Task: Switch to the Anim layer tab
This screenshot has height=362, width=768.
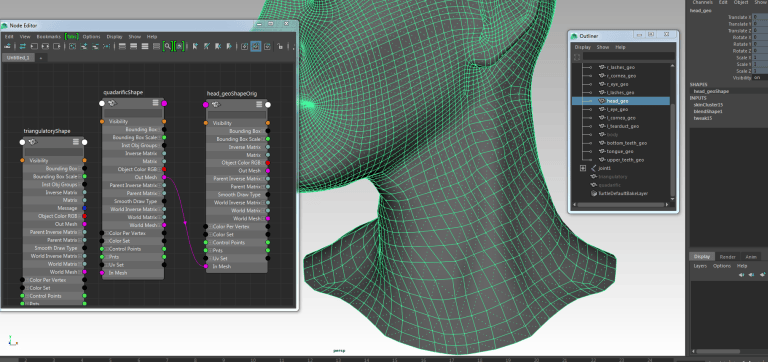Action: [751, 257]
